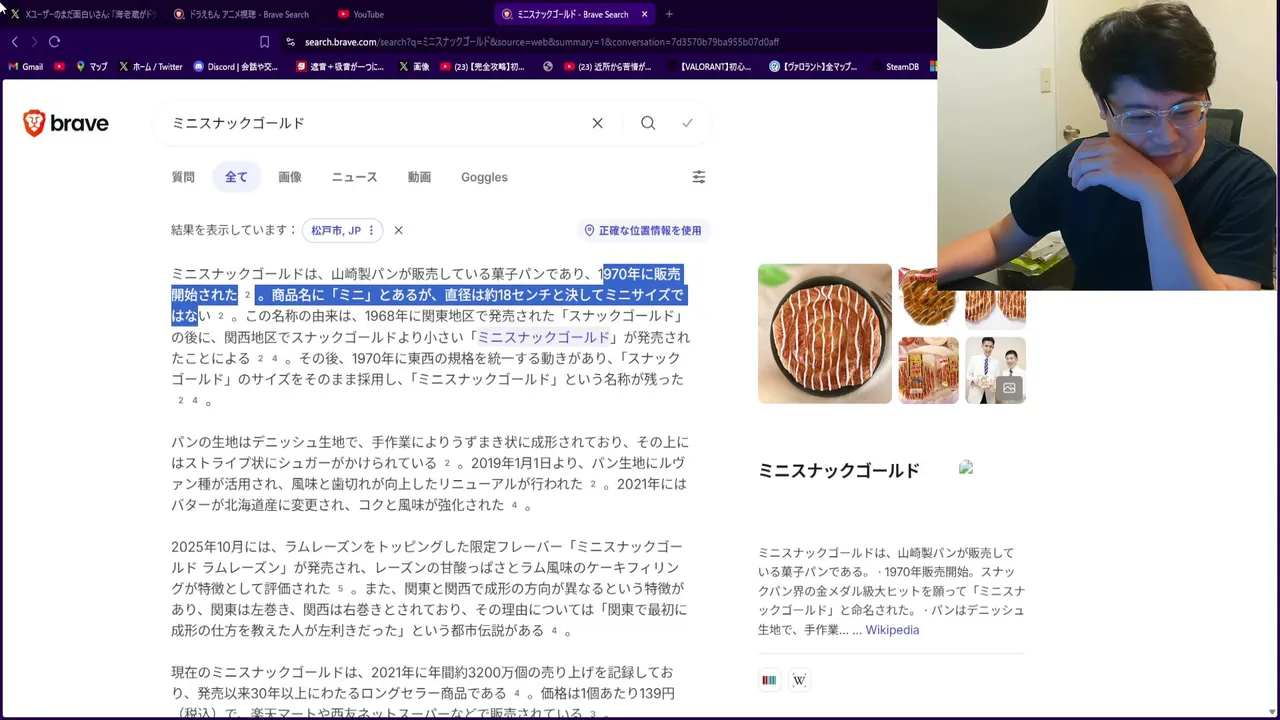The image size is (1280, 720).
Task: Switch to the ニュース tab
Action: [x=354, y=177]
